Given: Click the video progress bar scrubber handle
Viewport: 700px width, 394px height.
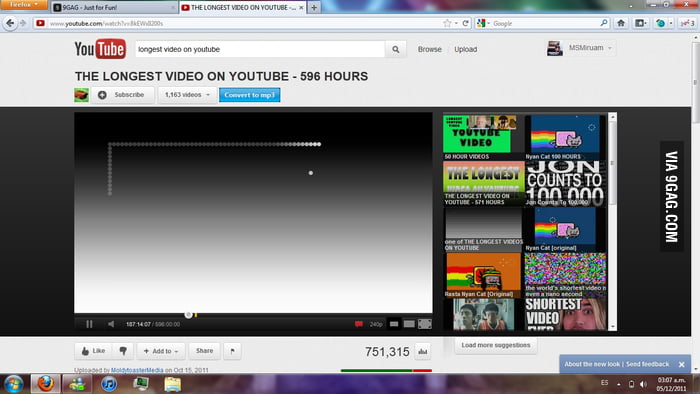Looking at the screenshot, I should (188, 315).
